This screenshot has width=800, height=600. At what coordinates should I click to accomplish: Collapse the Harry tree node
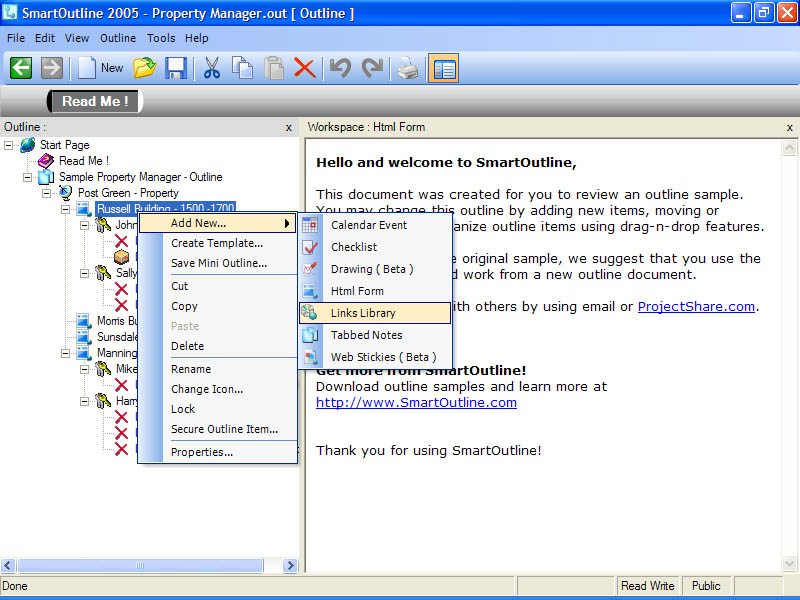coord(85,402)
